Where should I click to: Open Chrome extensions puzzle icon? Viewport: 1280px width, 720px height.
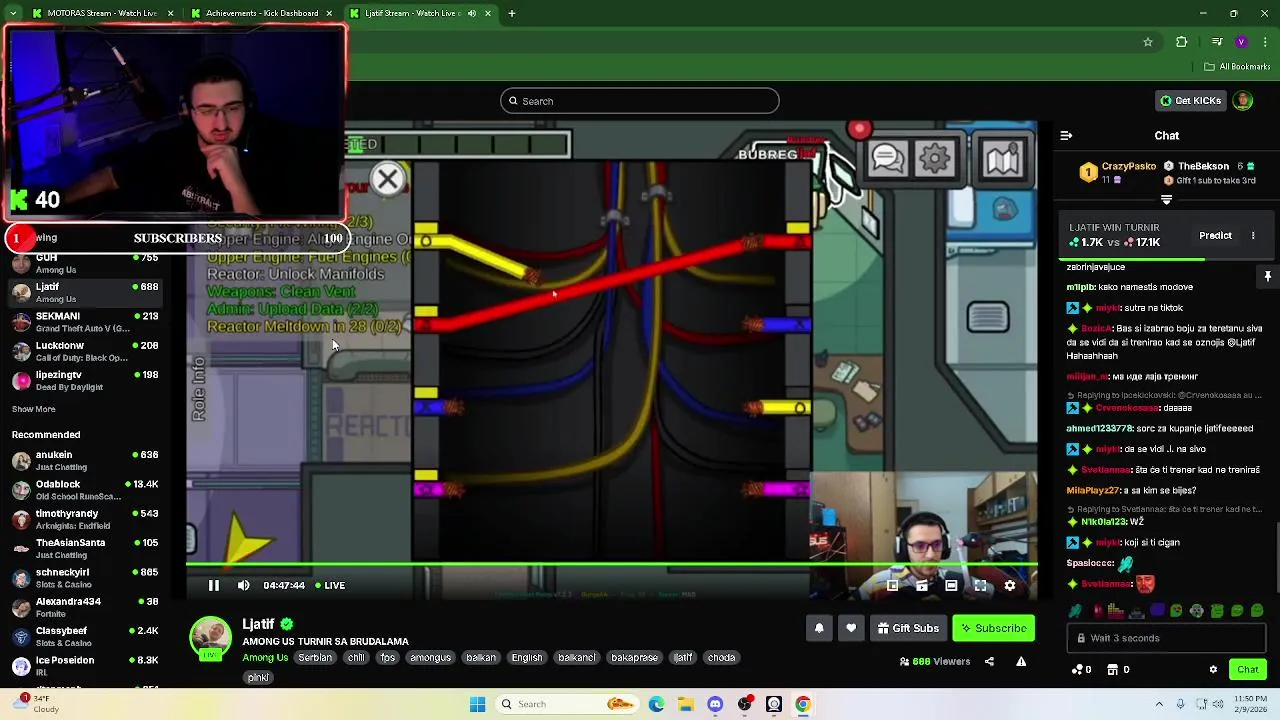click(x=1182, y=42)
